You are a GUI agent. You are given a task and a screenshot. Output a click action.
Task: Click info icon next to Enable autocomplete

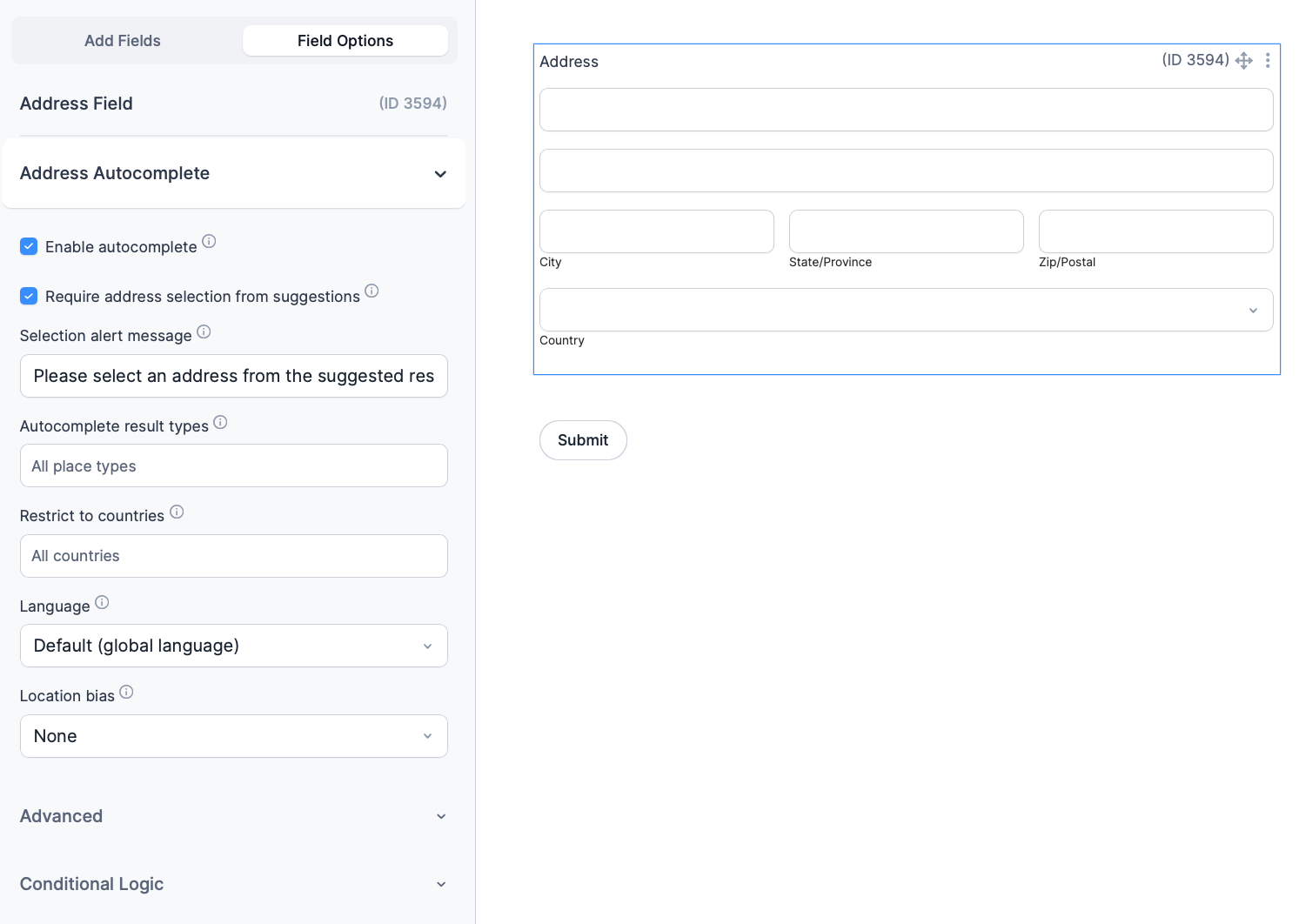[209, 241]
